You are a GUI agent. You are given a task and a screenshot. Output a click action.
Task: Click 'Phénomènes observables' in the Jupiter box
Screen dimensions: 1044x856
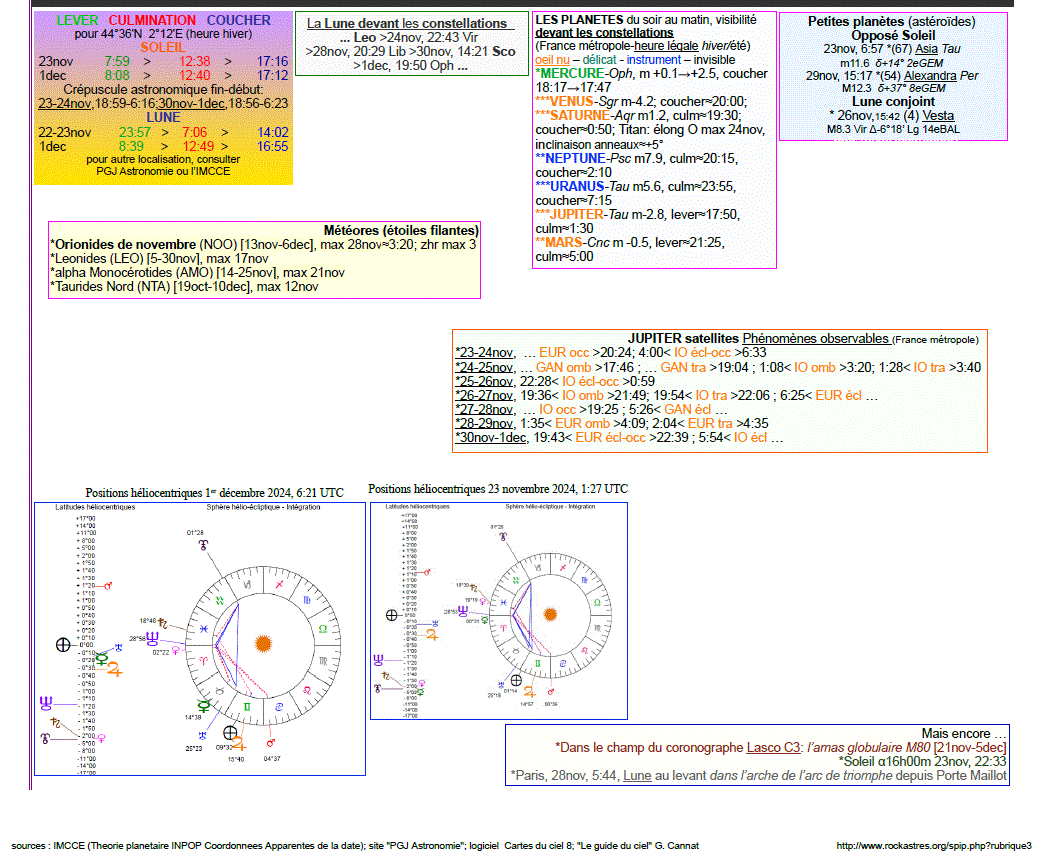coord(815,338)
